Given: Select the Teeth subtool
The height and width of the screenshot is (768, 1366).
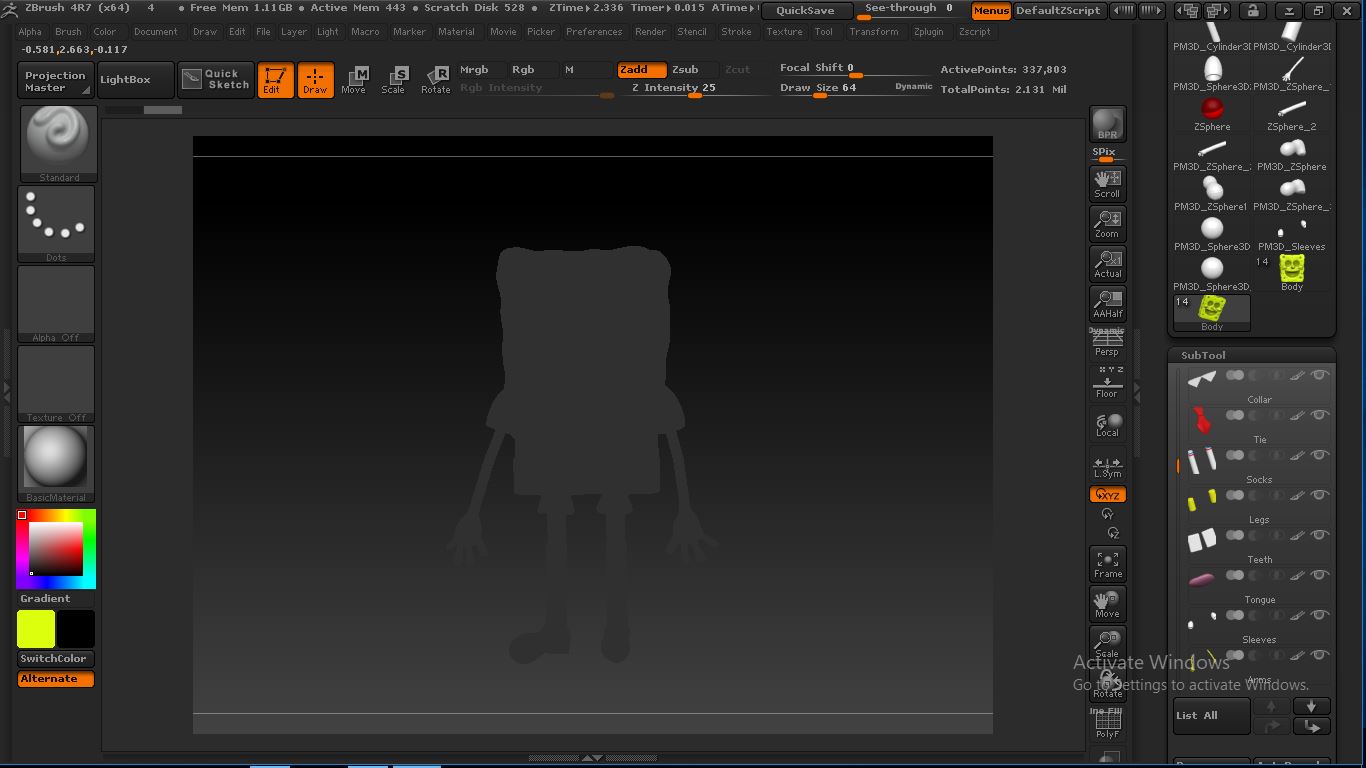Looking at the screenshot, I should [1259, 544].
